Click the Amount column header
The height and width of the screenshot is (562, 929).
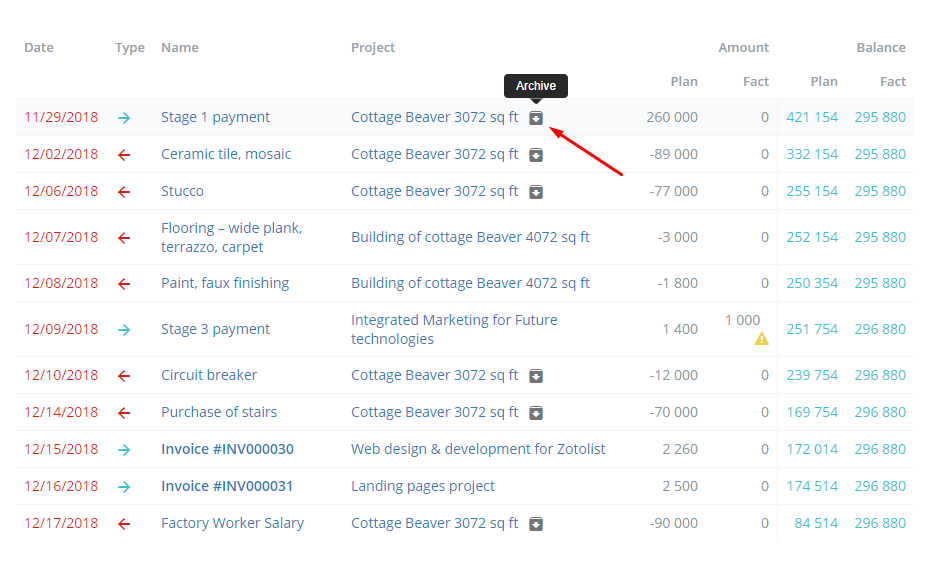click(744, 47)
